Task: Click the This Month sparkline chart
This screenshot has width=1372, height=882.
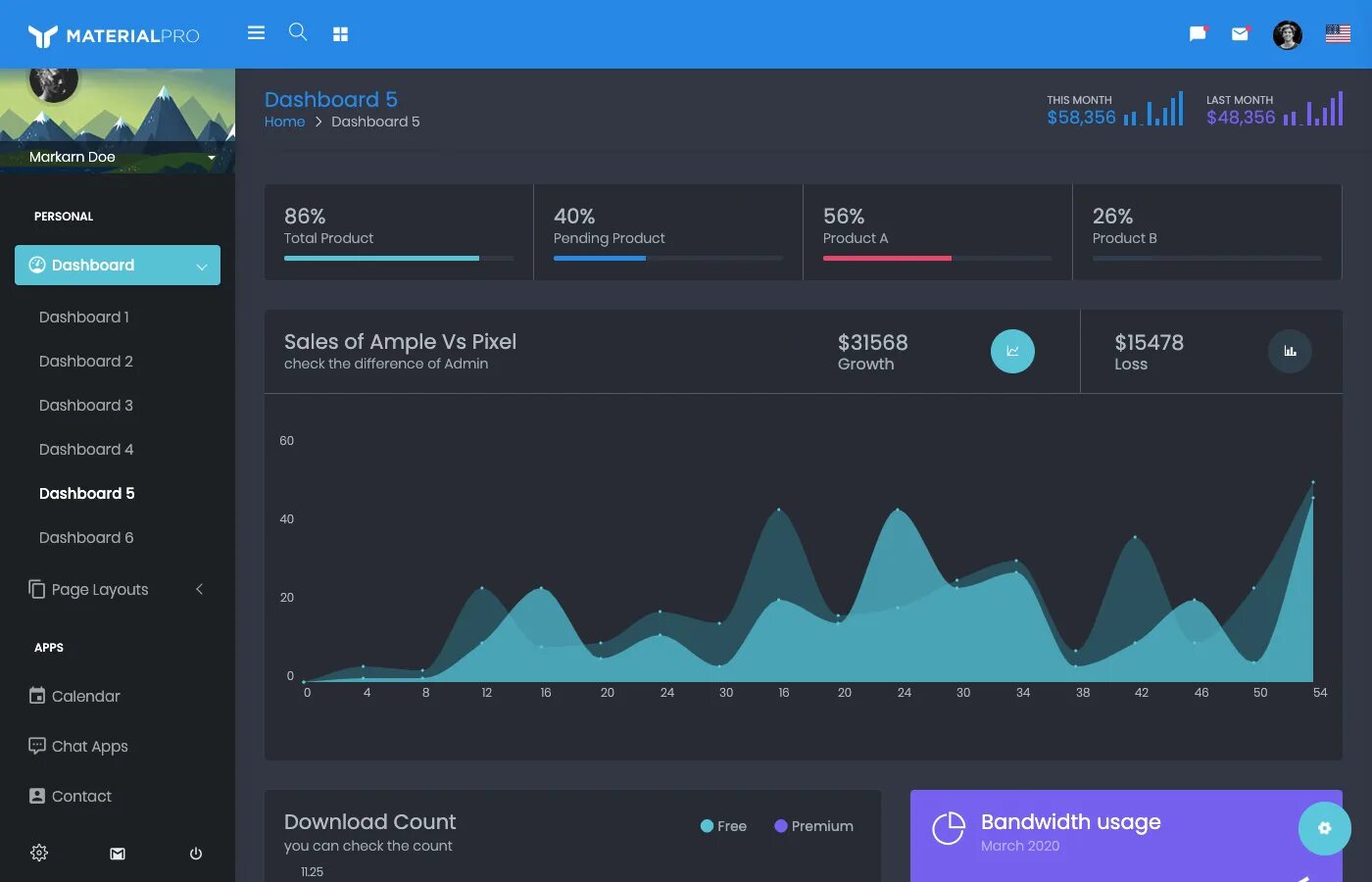Action: [1153, 108]
